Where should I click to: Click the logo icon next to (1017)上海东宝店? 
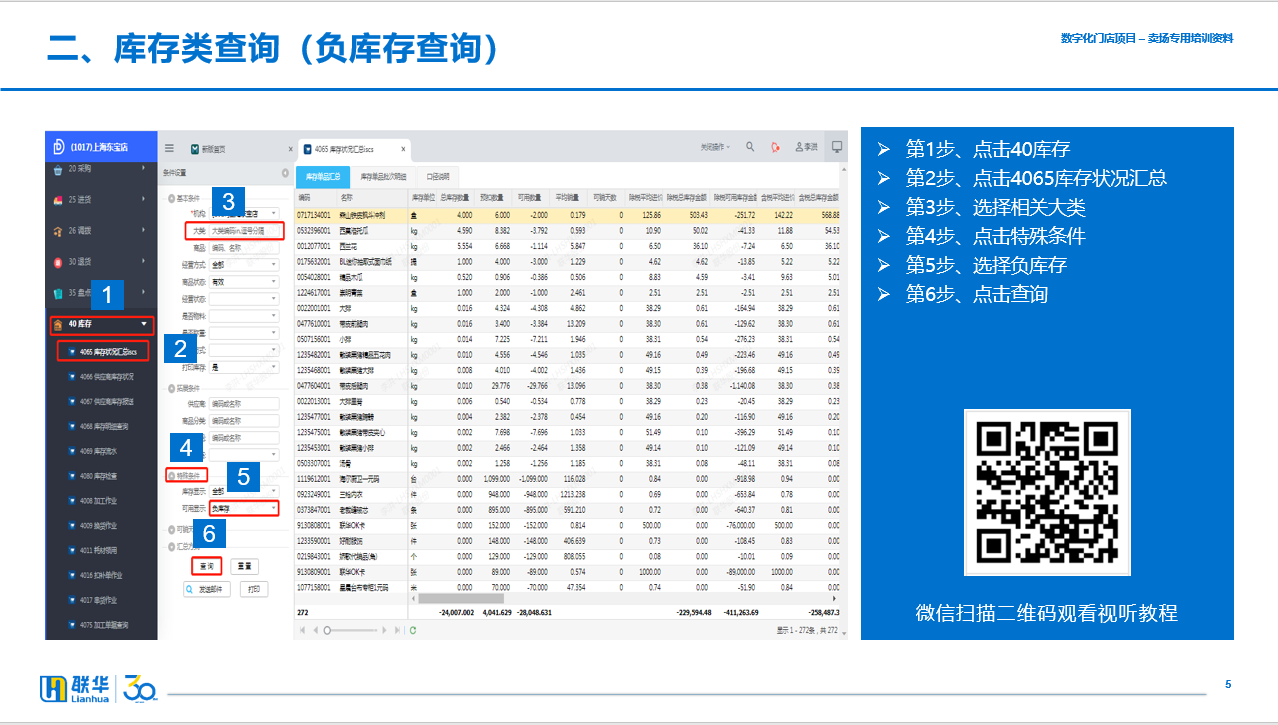point(59,146)
